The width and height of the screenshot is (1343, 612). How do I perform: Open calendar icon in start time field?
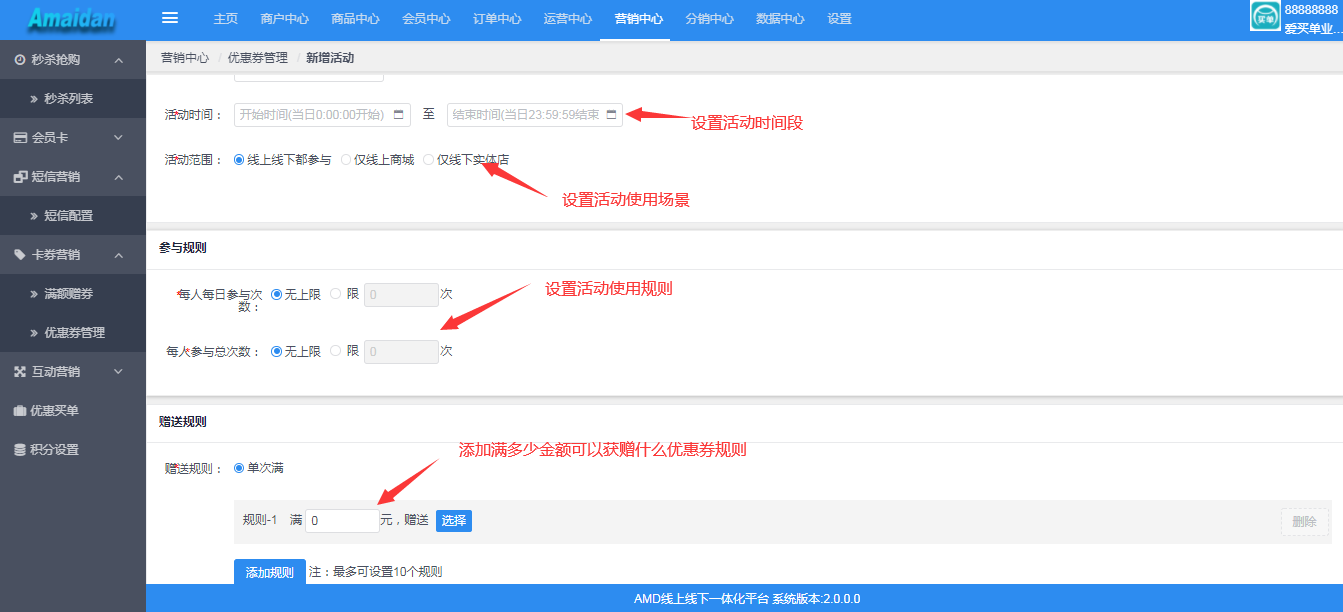[x=399, y=114]
